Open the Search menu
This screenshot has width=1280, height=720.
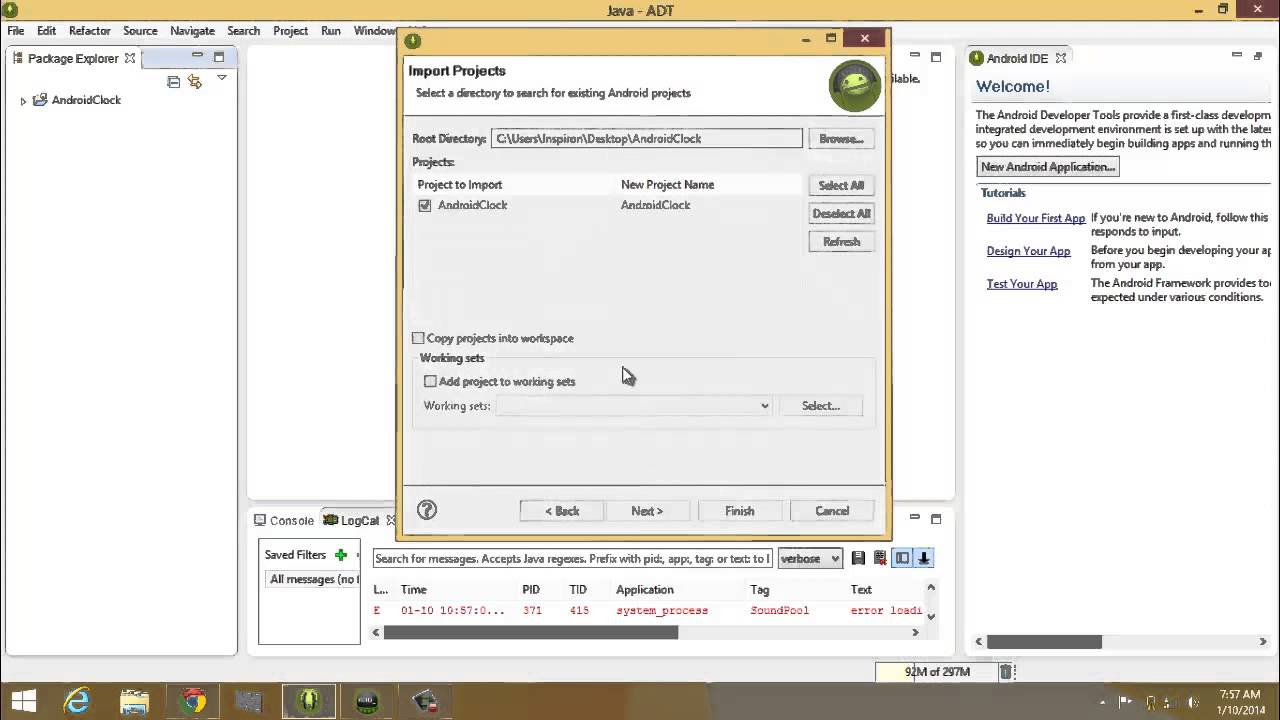tap(243, 31)
